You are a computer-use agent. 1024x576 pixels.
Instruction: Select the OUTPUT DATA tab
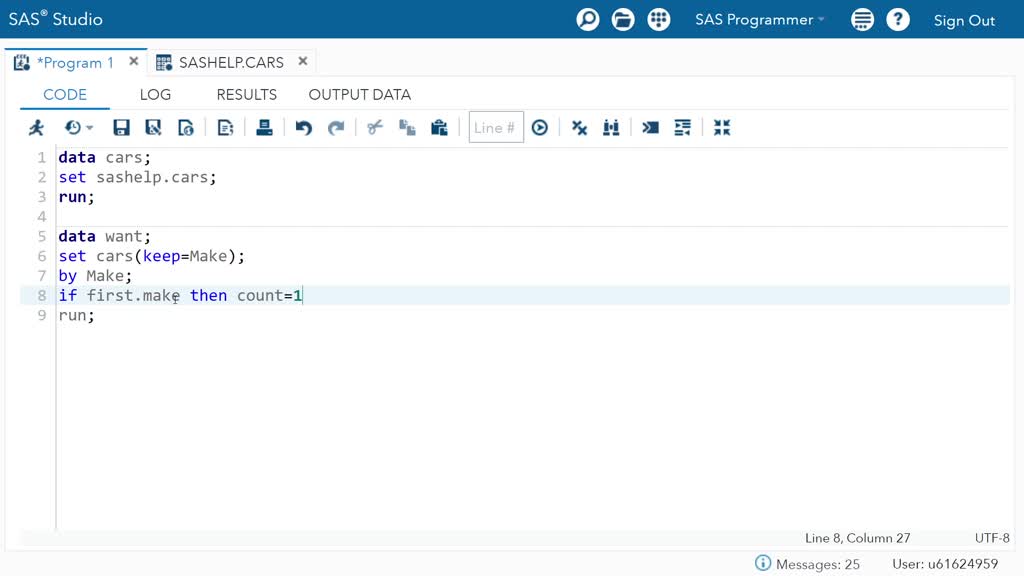point(359,94)
